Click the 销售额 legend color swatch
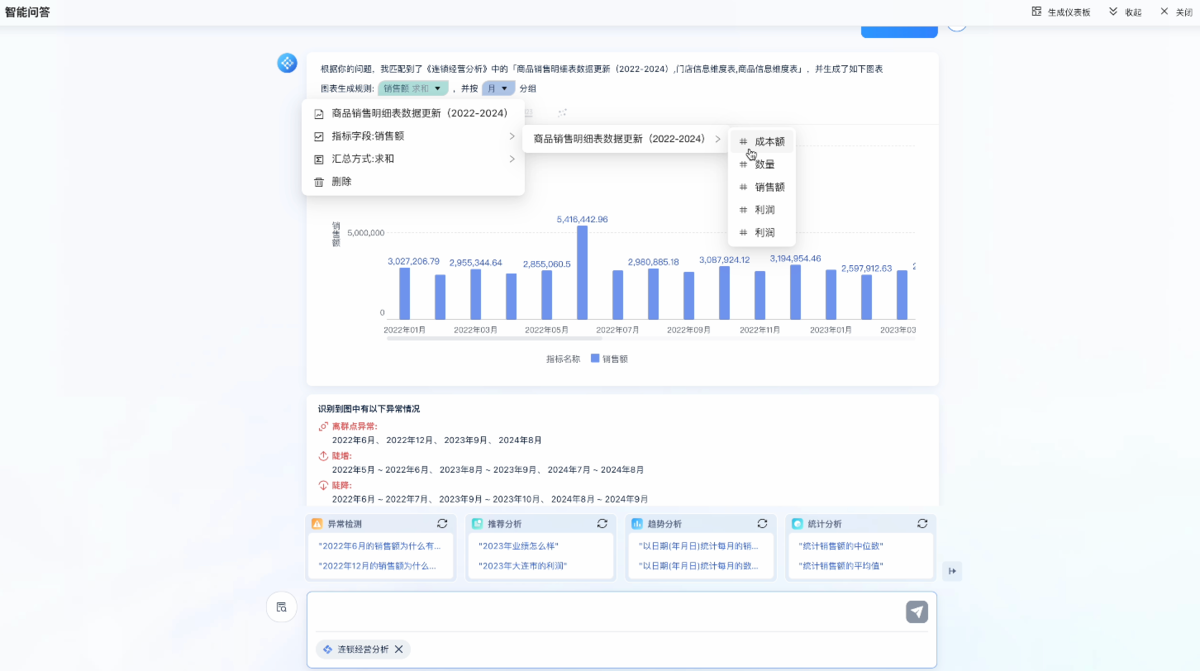The height and width of the screenshot is (671, 1200). [595, 358]
